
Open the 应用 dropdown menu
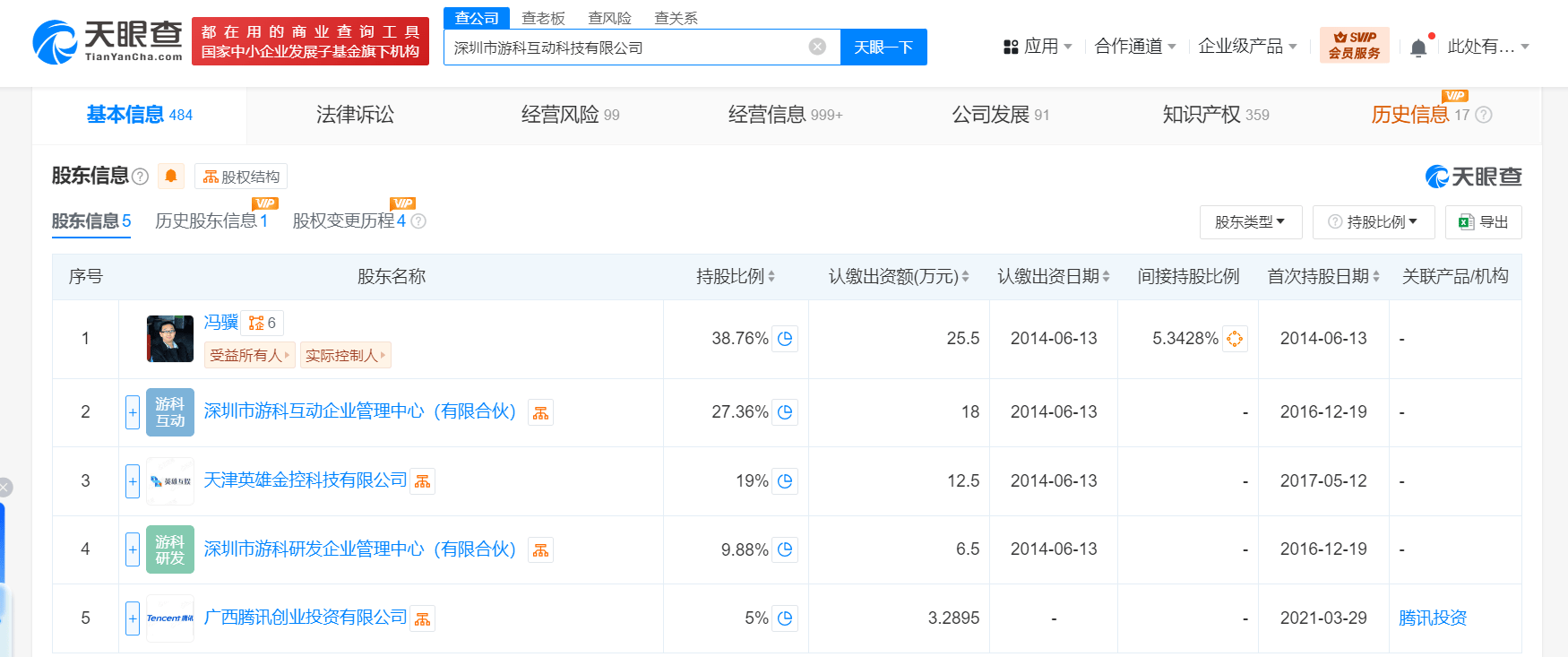point(1038,46)
